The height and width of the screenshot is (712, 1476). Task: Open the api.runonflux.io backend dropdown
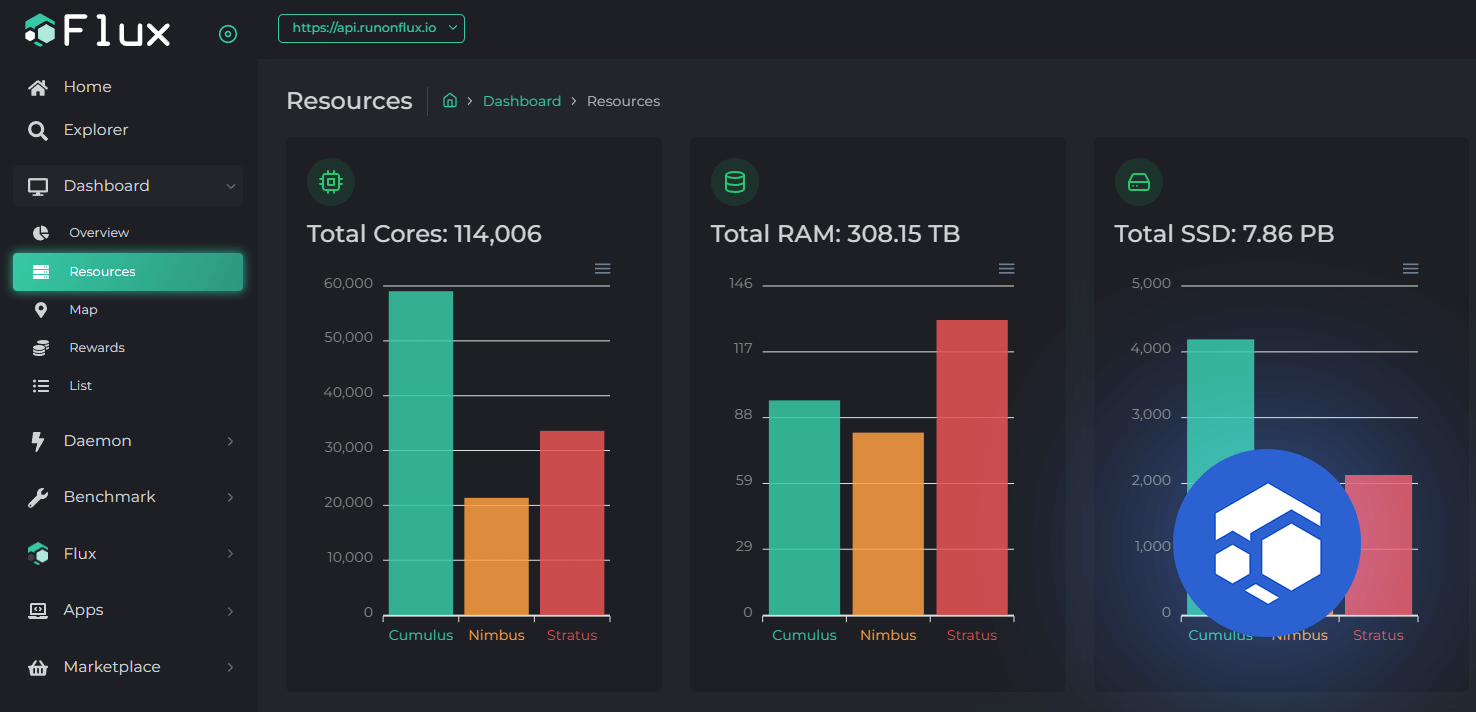tap(371, 28)
